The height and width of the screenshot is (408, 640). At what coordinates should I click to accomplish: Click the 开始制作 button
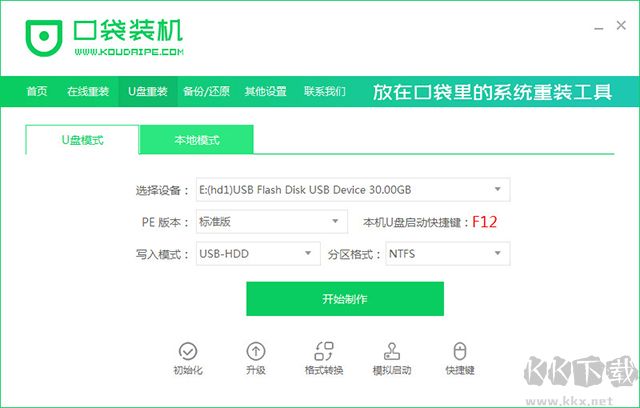345,299
